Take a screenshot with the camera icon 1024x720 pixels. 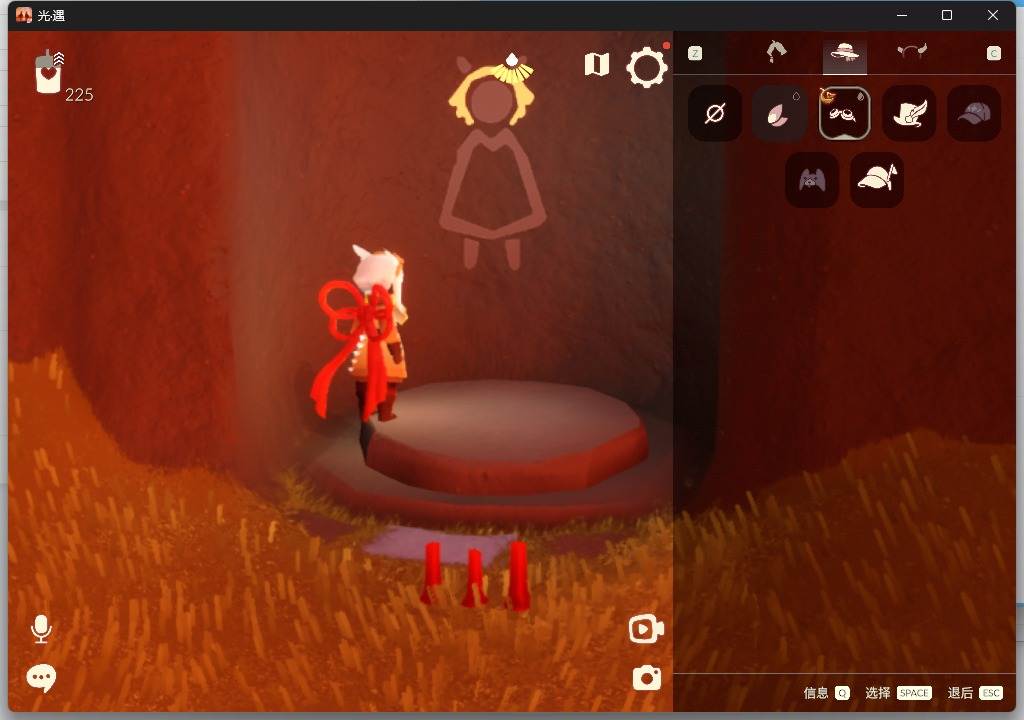click(647, 678)
